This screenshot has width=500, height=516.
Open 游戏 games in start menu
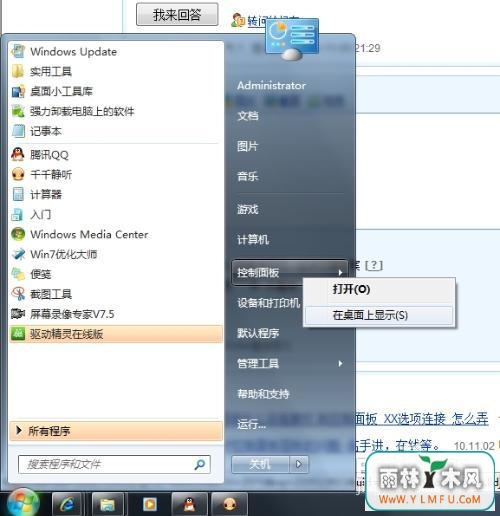tap(248, 209)
